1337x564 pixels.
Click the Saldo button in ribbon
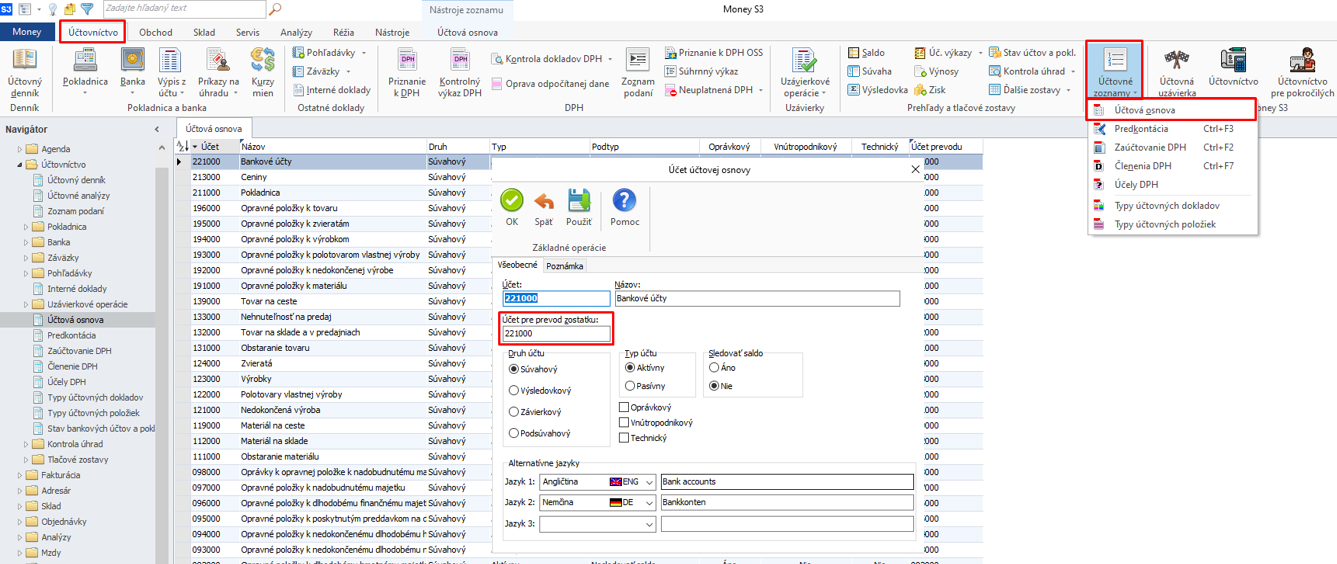click(x=865, y=53)
